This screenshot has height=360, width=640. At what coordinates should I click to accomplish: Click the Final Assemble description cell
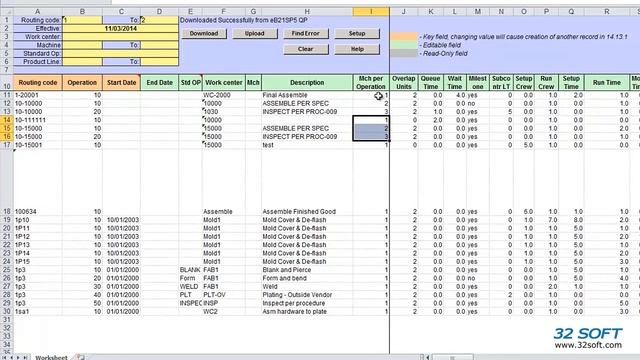307,95
